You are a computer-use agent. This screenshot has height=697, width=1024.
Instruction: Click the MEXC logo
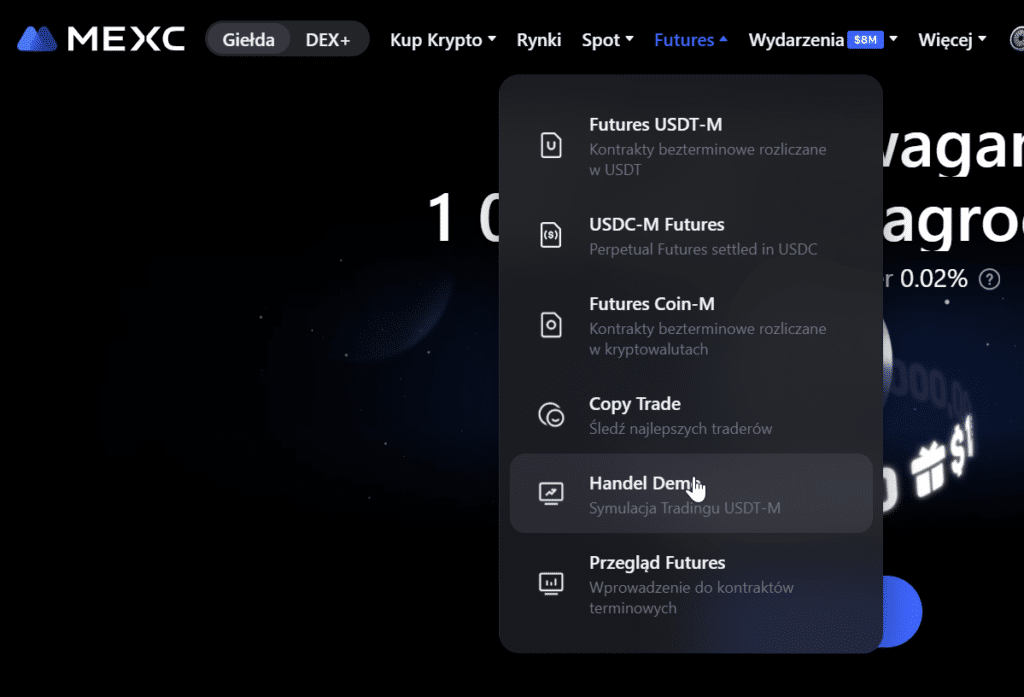(x=101, y=40)
